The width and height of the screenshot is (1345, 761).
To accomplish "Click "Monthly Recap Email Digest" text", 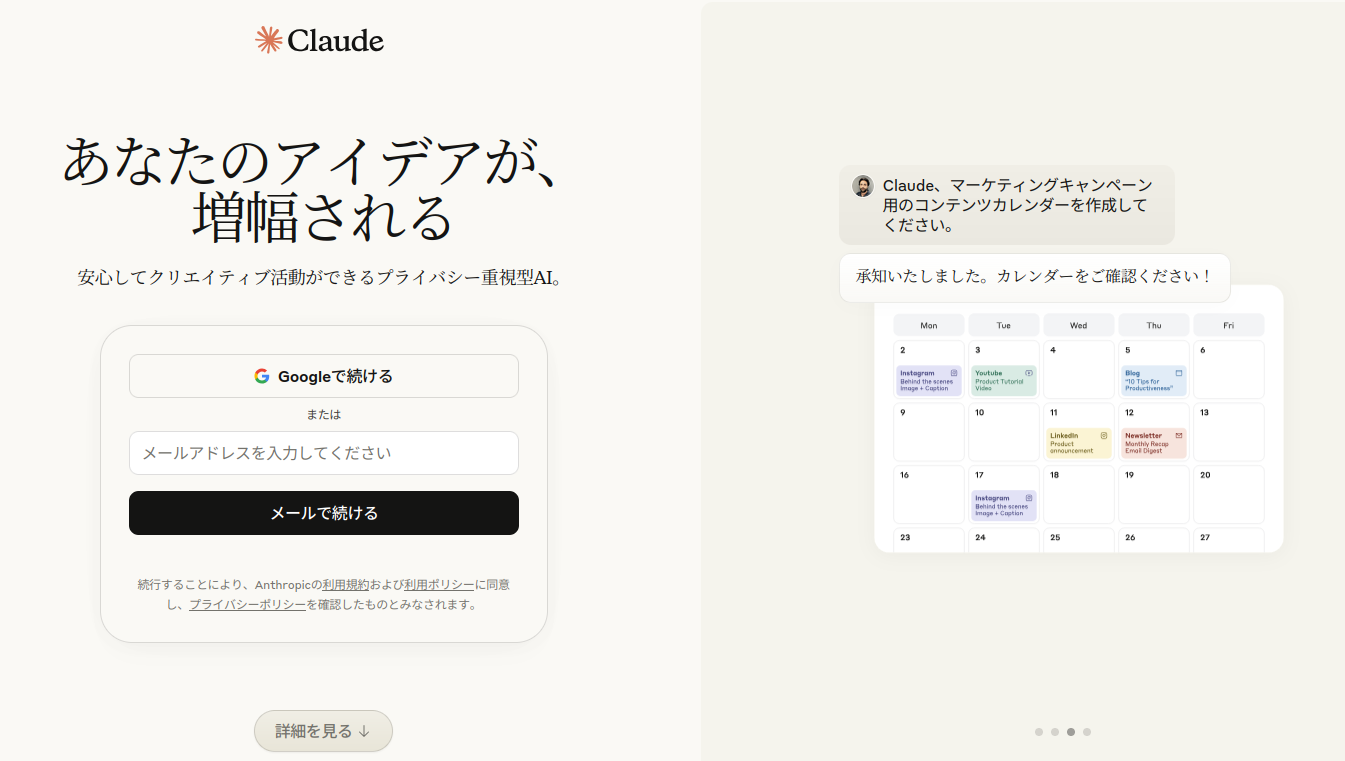I will [x=1147, y=447].
